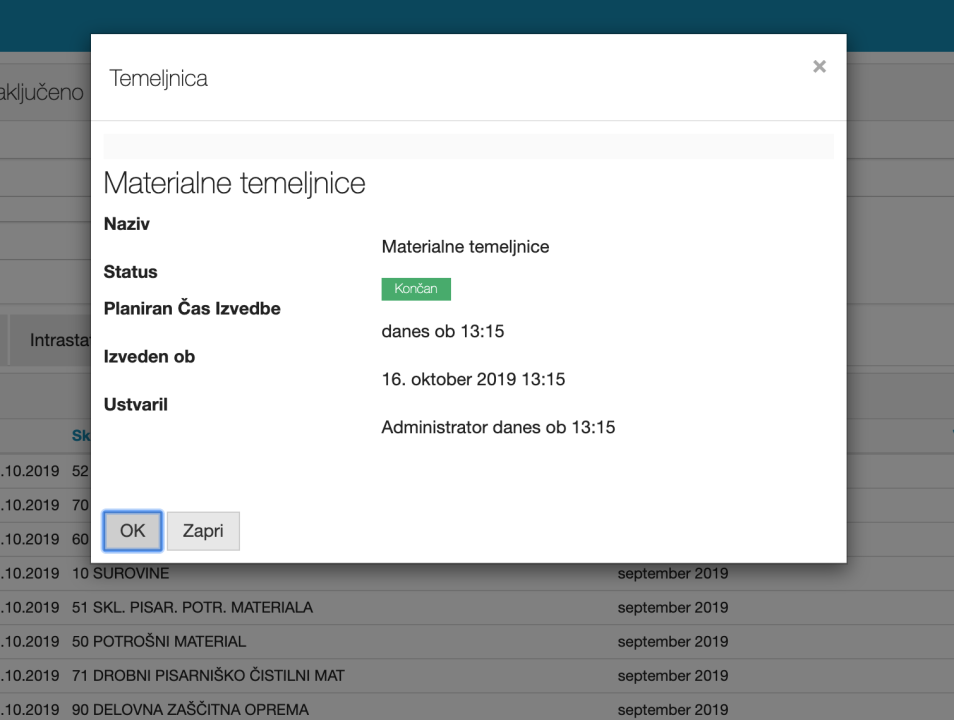
Task: Click the Planiran Čas Izvedbe label
Action: click(x=192, y=309)
